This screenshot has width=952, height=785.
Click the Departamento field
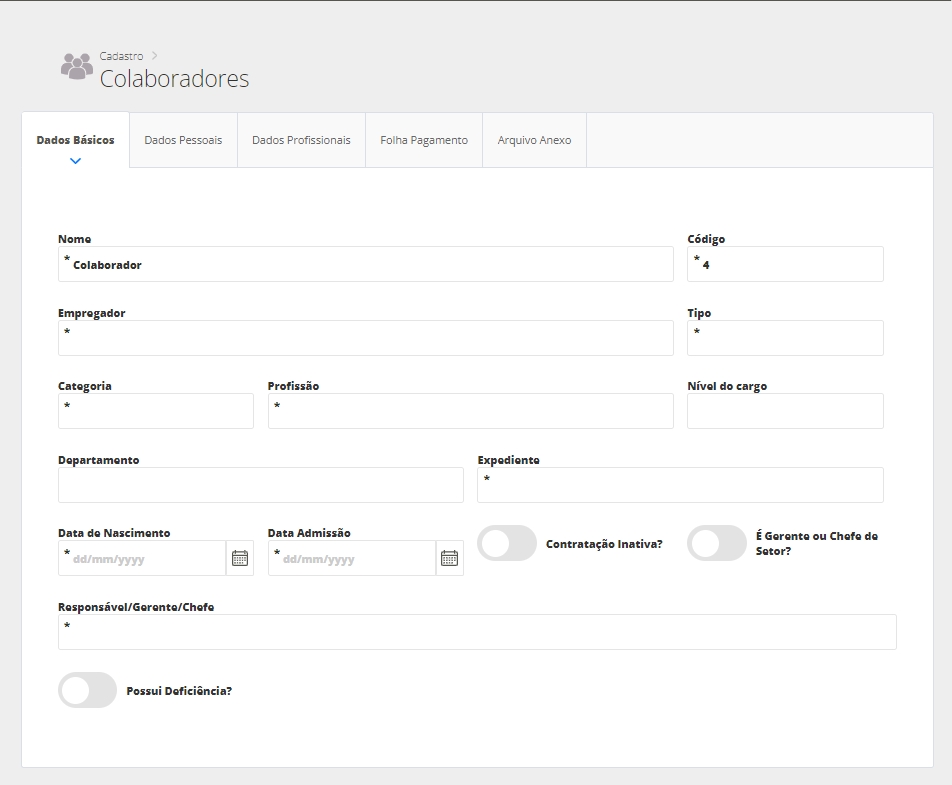click(260, 485)
